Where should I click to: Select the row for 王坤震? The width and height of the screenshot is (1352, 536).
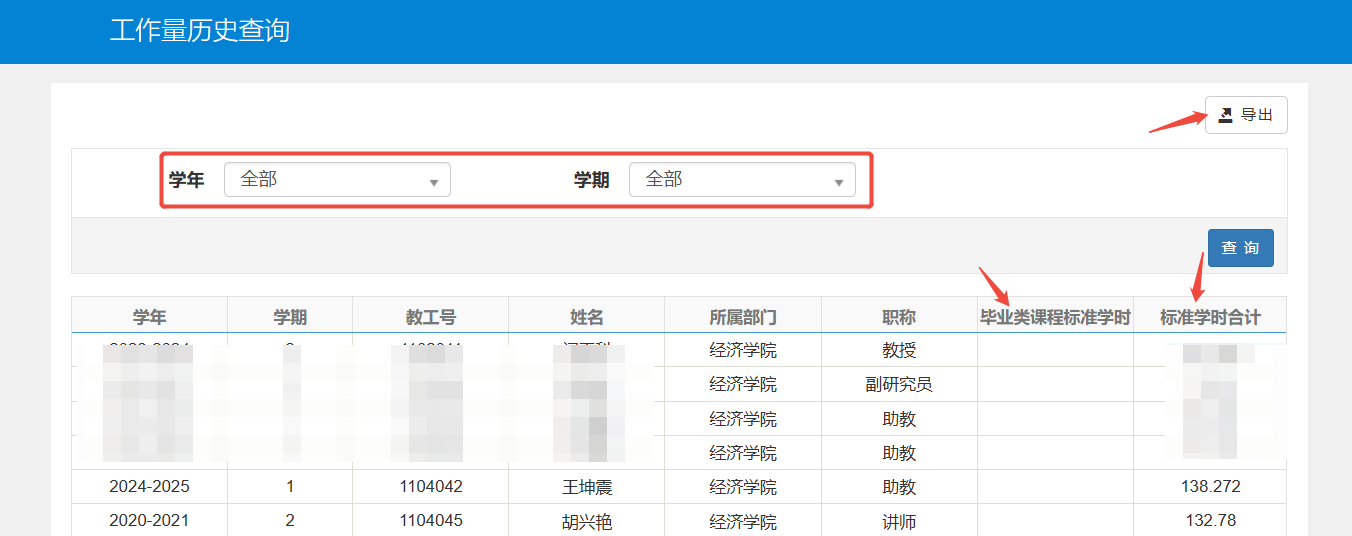point(586,487)
